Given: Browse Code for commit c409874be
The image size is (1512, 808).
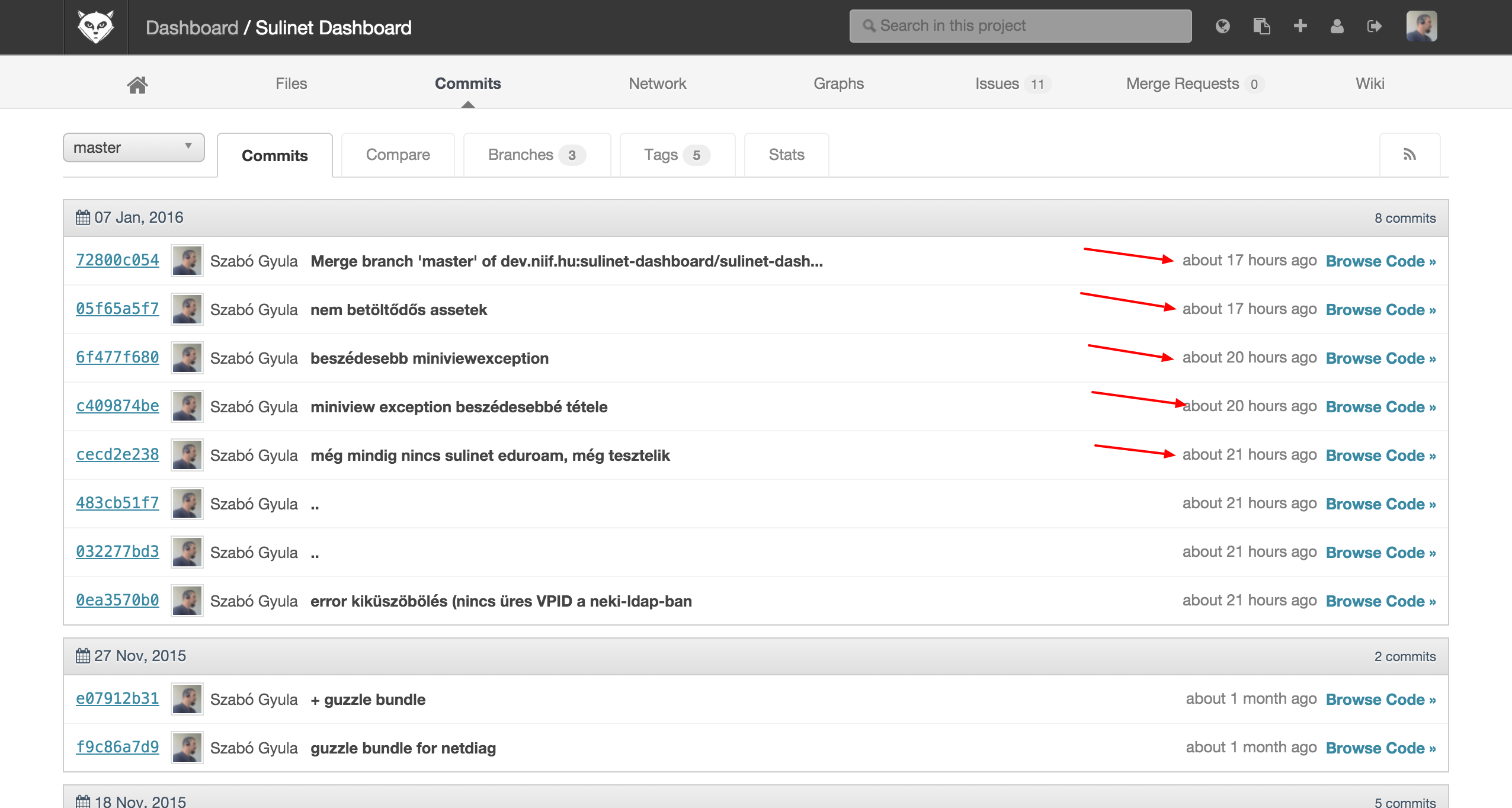Looking at the screenshot, I should pos(1380,407).
